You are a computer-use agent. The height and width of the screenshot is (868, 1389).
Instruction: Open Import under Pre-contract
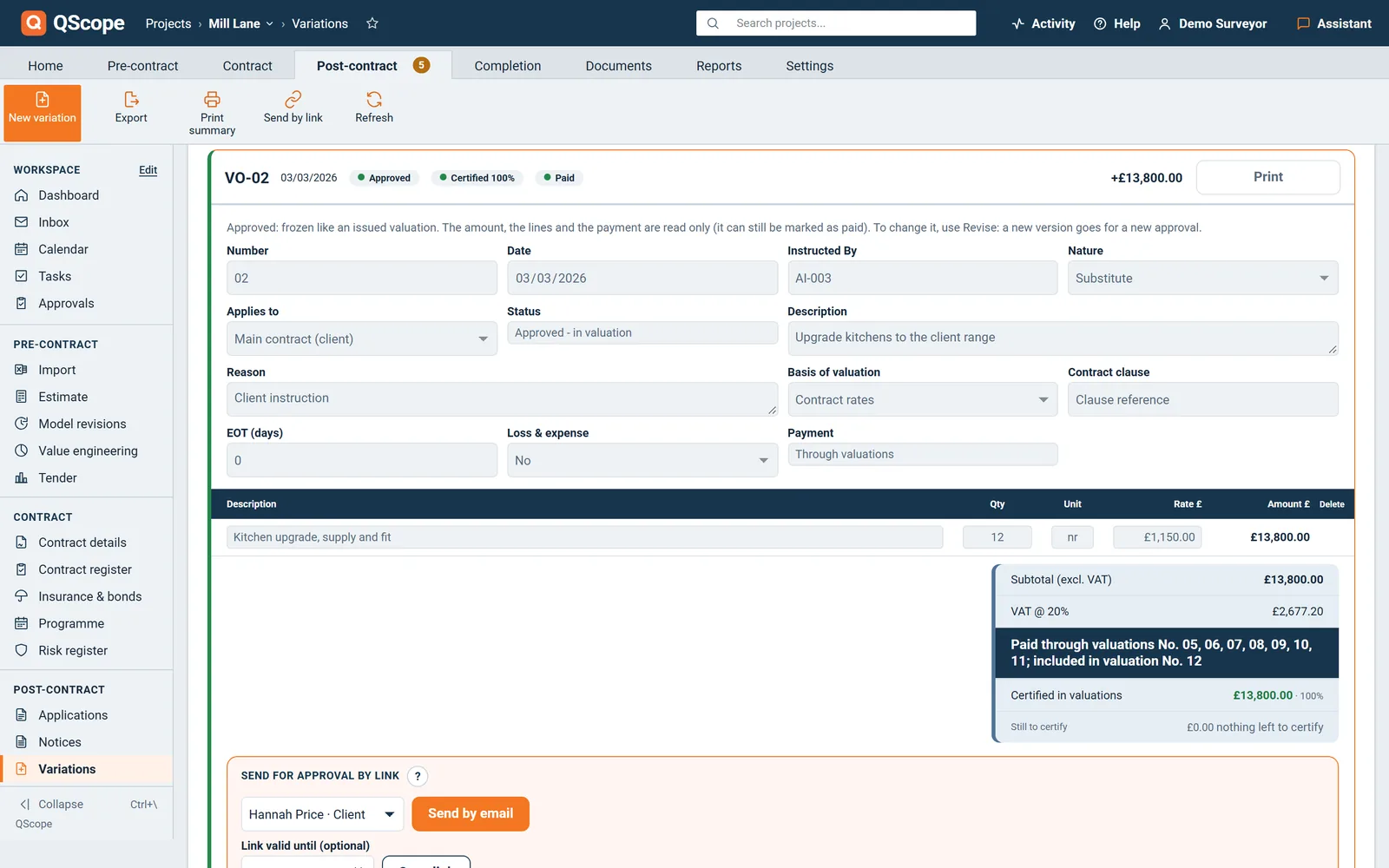click(x=86, y=370)
